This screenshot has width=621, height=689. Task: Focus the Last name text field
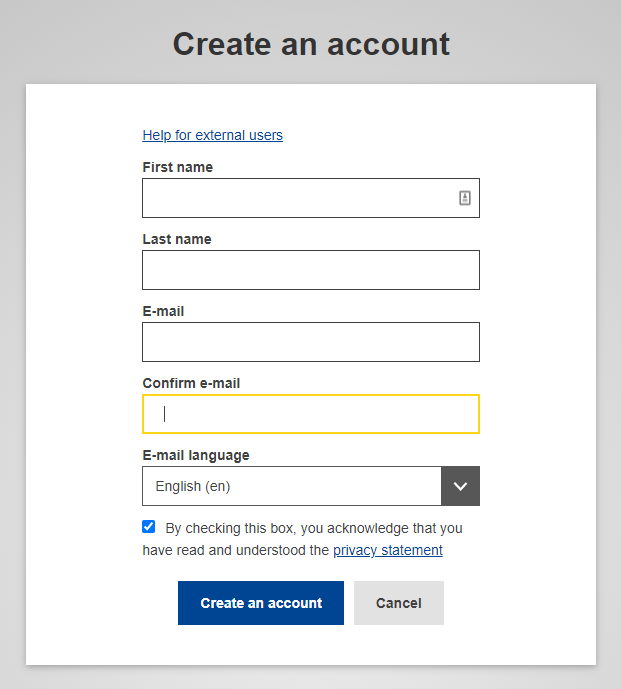pos(311,270)
